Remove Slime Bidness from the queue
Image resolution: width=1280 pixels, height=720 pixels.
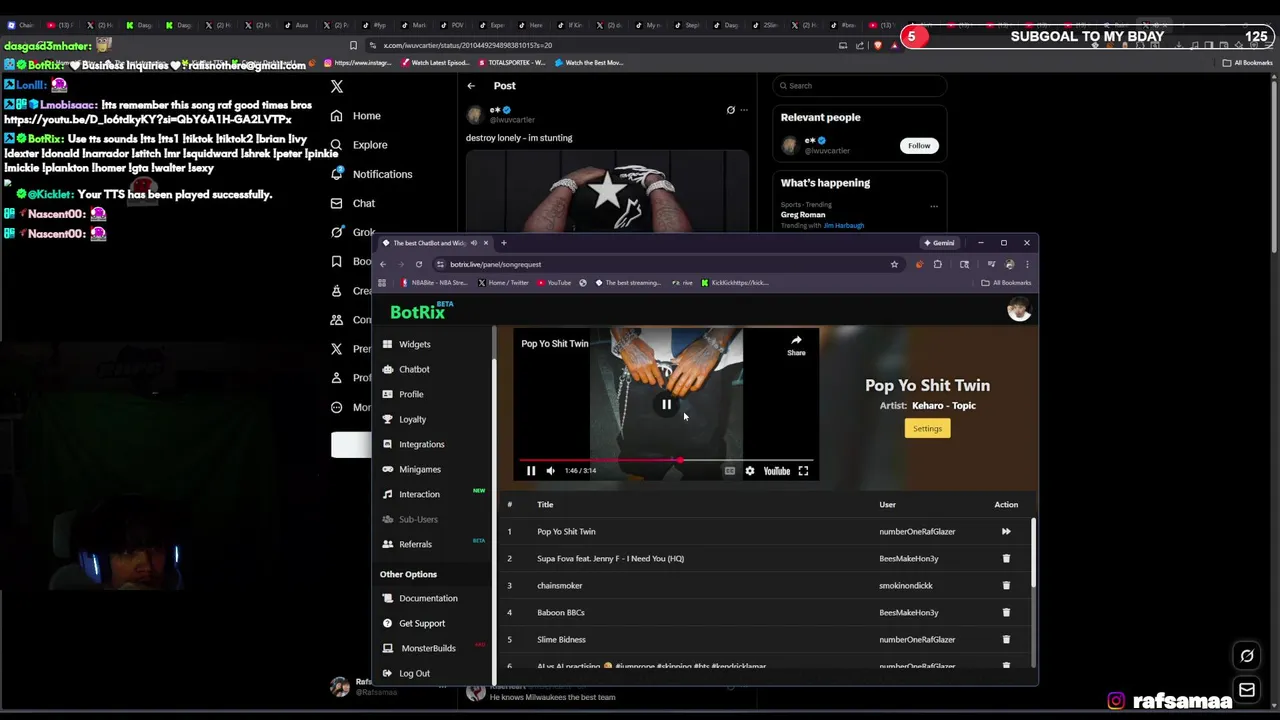click(x=1006, y=640)
